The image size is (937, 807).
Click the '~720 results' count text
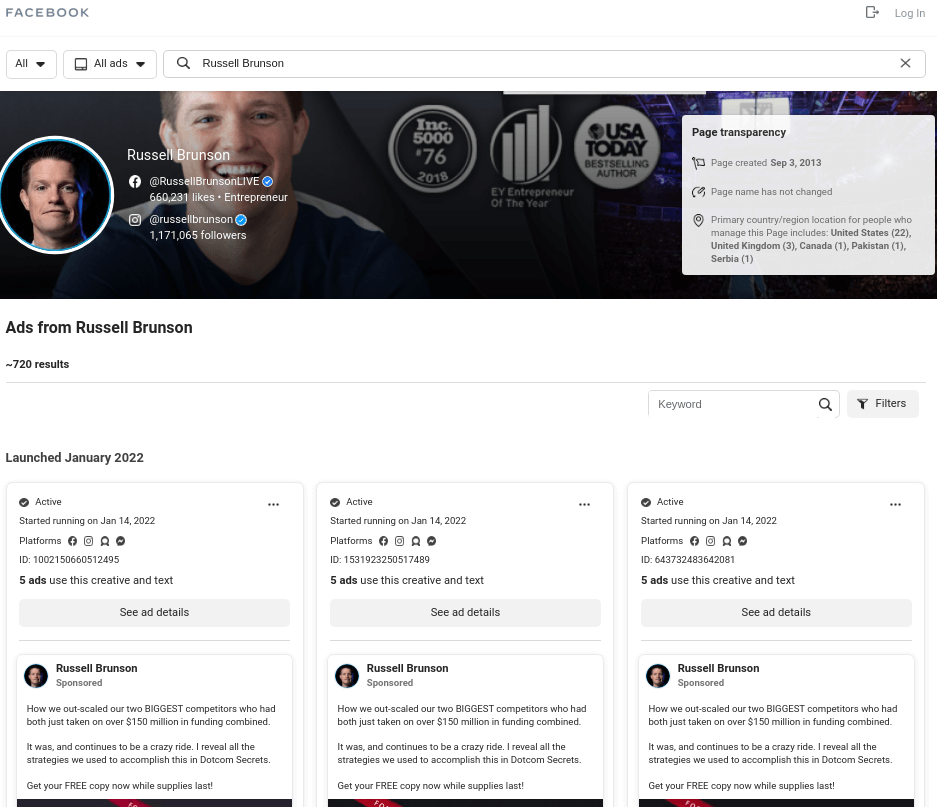[37, 364]
